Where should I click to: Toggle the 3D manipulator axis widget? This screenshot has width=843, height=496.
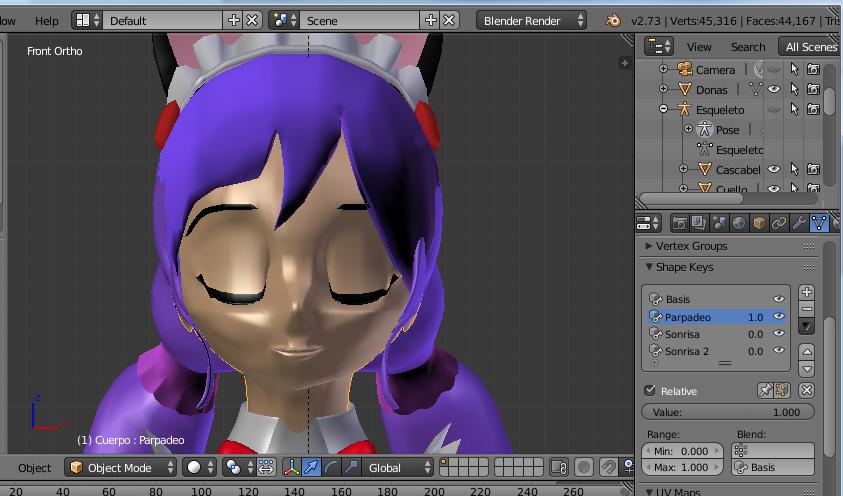pos(291,467)
